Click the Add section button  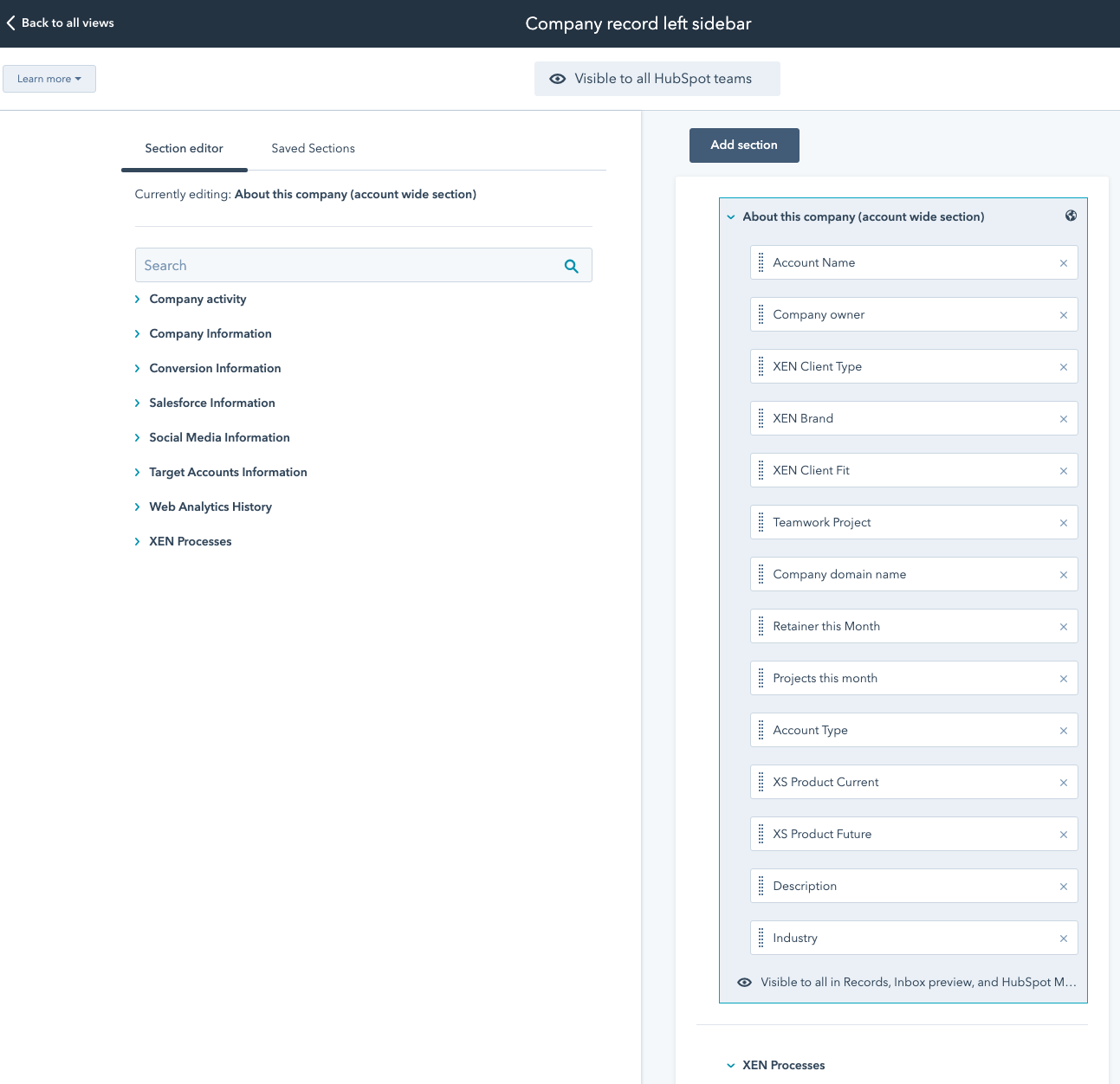[743, 145]
